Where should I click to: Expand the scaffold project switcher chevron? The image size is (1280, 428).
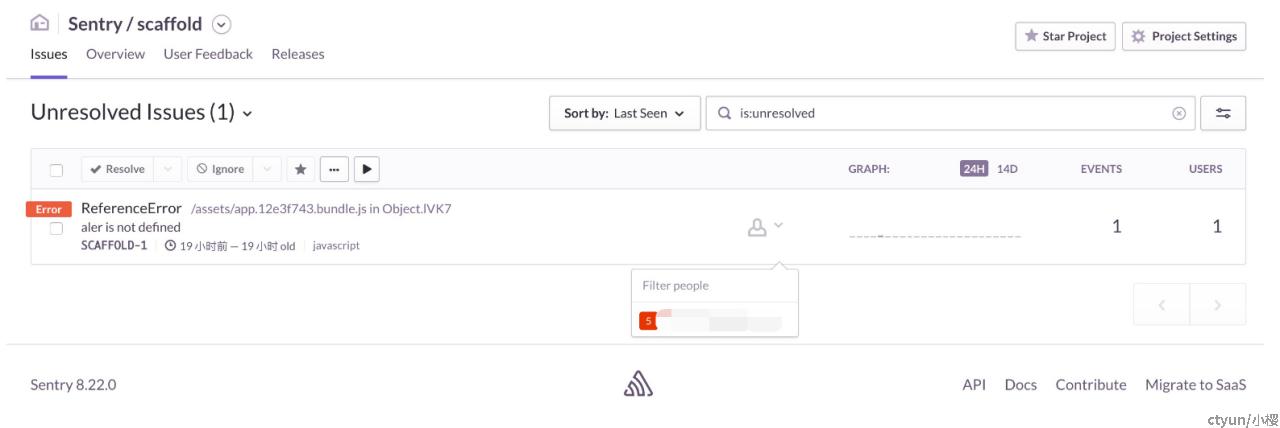(x=222, y=24)
